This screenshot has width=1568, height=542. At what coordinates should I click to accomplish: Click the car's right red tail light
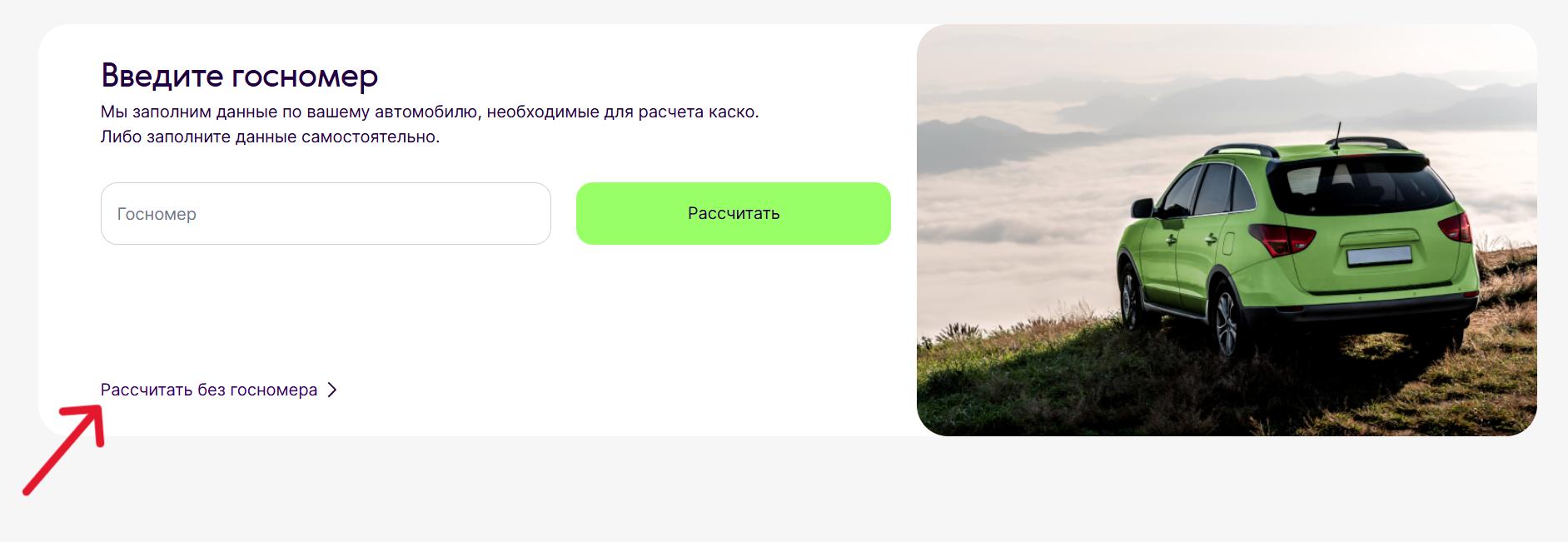pyautogui.click(x=1456, y=226)
